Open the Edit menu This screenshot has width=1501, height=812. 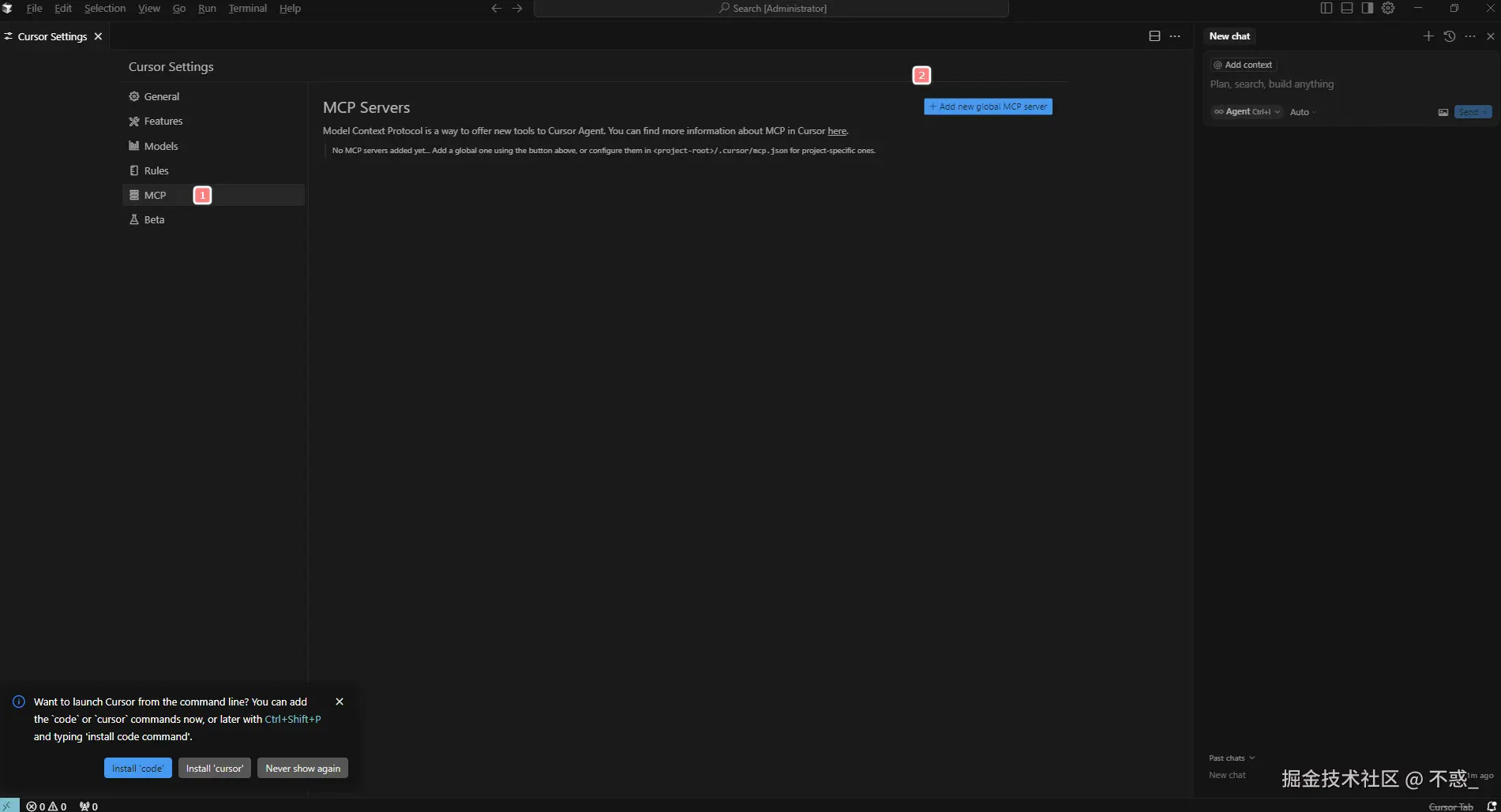coord(63,9)
